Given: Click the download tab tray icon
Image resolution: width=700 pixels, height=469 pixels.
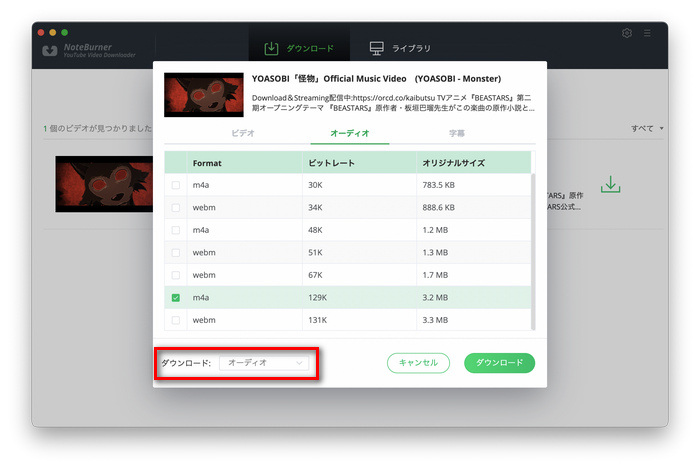Looking at the screenshot, I should (x=271, y=48).
